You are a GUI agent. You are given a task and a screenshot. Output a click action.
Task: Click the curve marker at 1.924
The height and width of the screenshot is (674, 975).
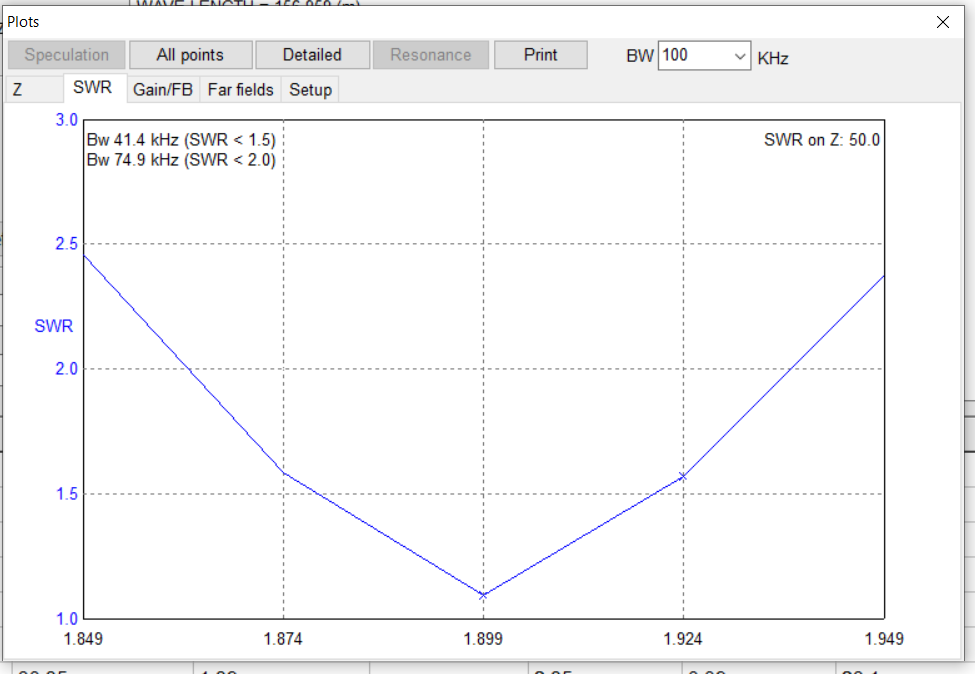(x=683, y=477)
